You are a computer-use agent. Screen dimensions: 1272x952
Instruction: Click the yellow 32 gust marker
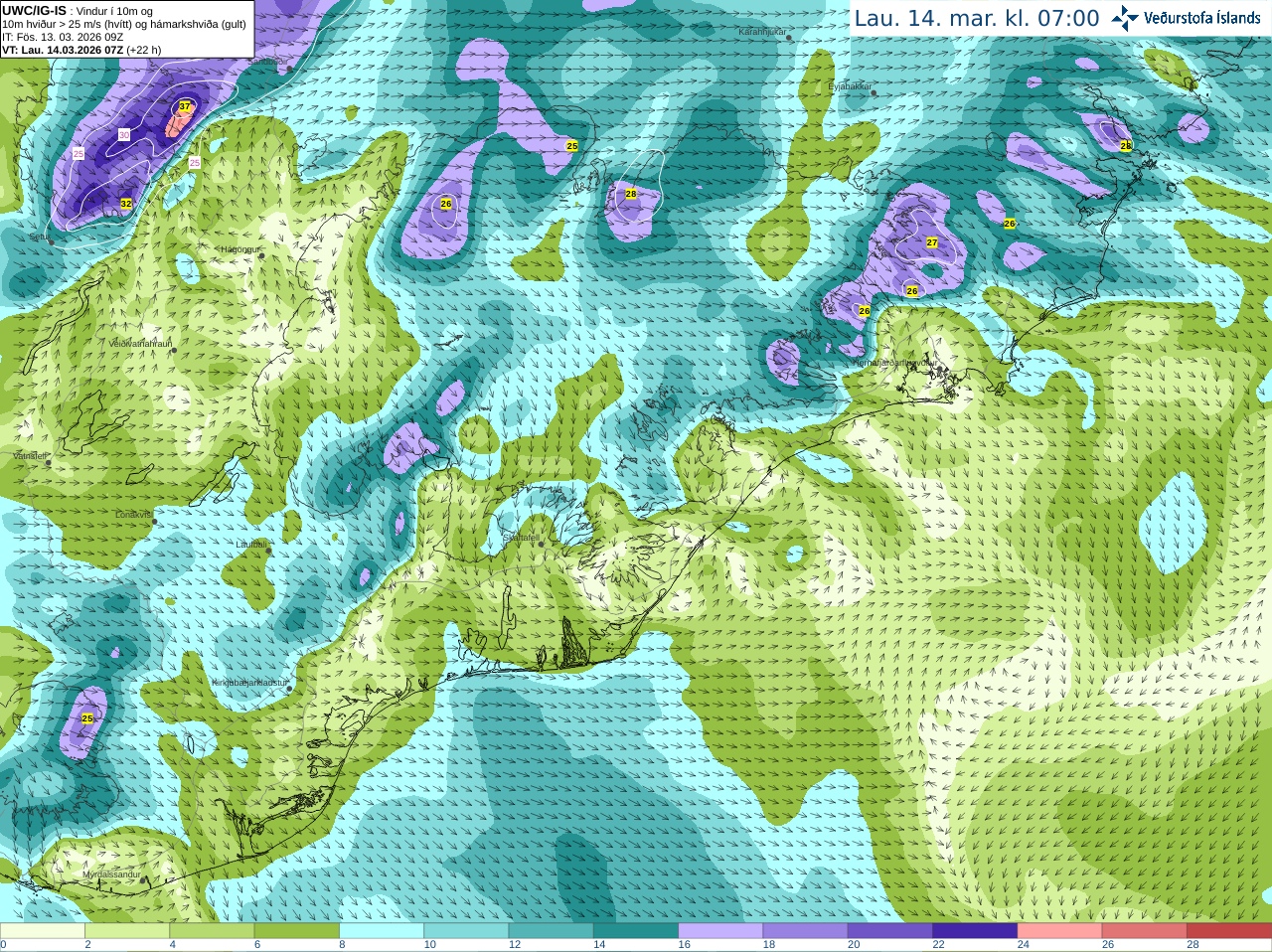[125, 203]
